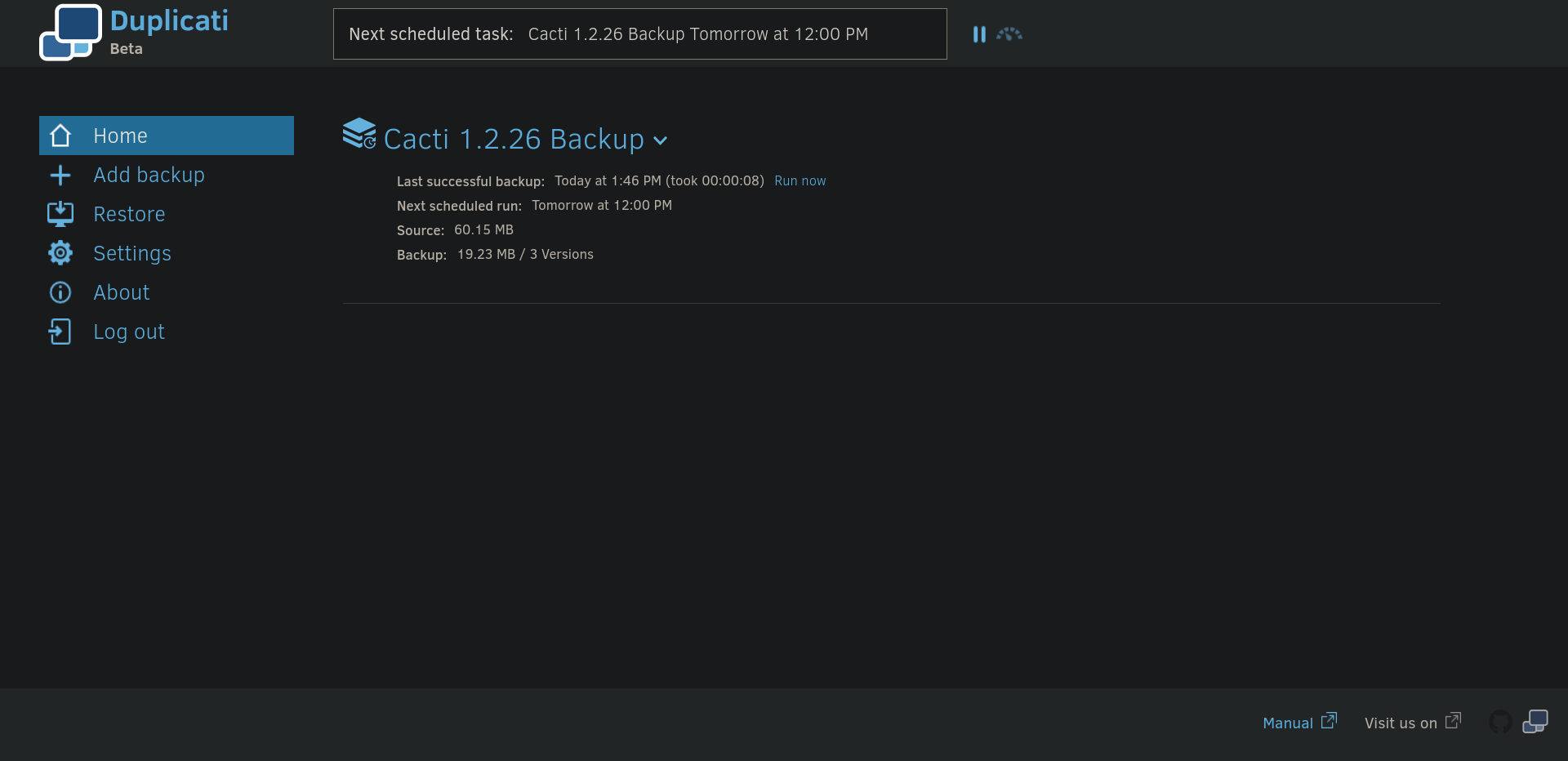Click the Log out door icon
Screen dimensions: 1568x761
[60, 332]
